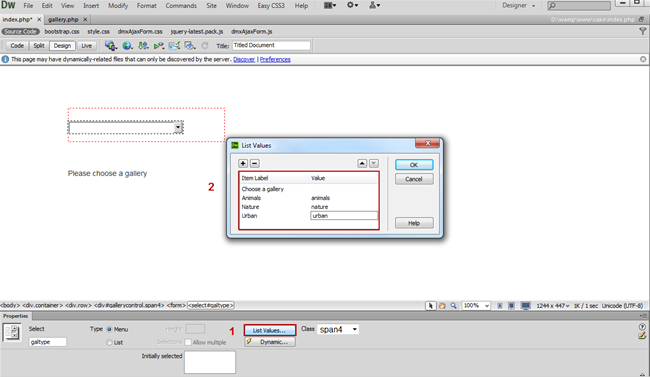The height and width of the screenshot is (377, 650).
Task: Click the Properties panel options menu icon
Action: pyautogui.click(x=643, y=316)
